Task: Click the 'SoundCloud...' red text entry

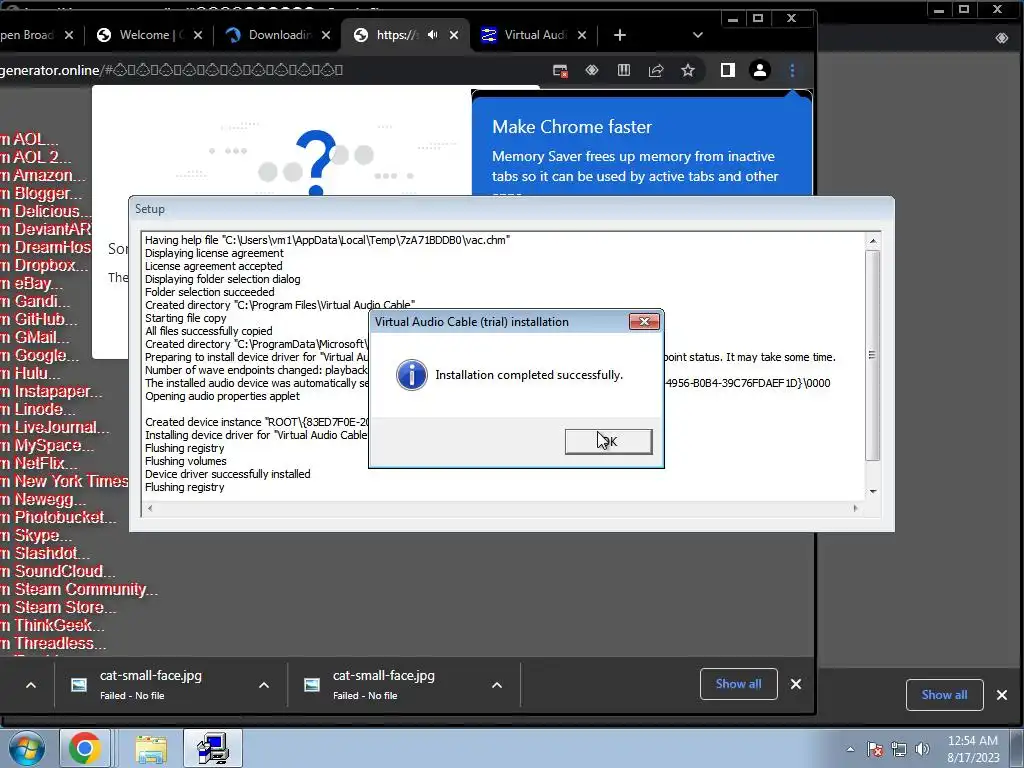Action: (x=58, y=571)
